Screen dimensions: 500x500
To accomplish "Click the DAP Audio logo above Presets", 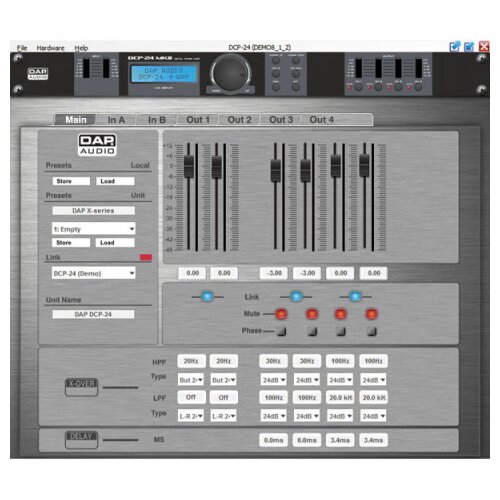I will [x=97, y=145].
